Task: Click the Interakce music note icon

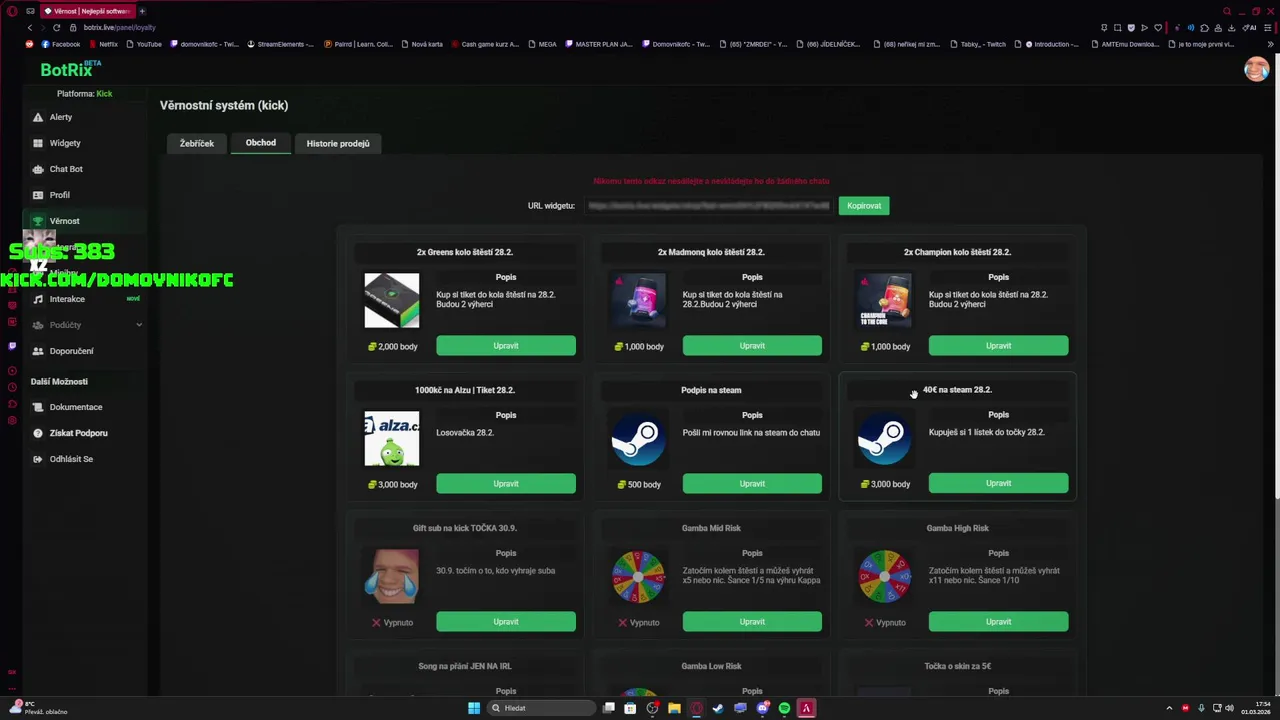Action: pyautogui.click(x=38, y=299)
